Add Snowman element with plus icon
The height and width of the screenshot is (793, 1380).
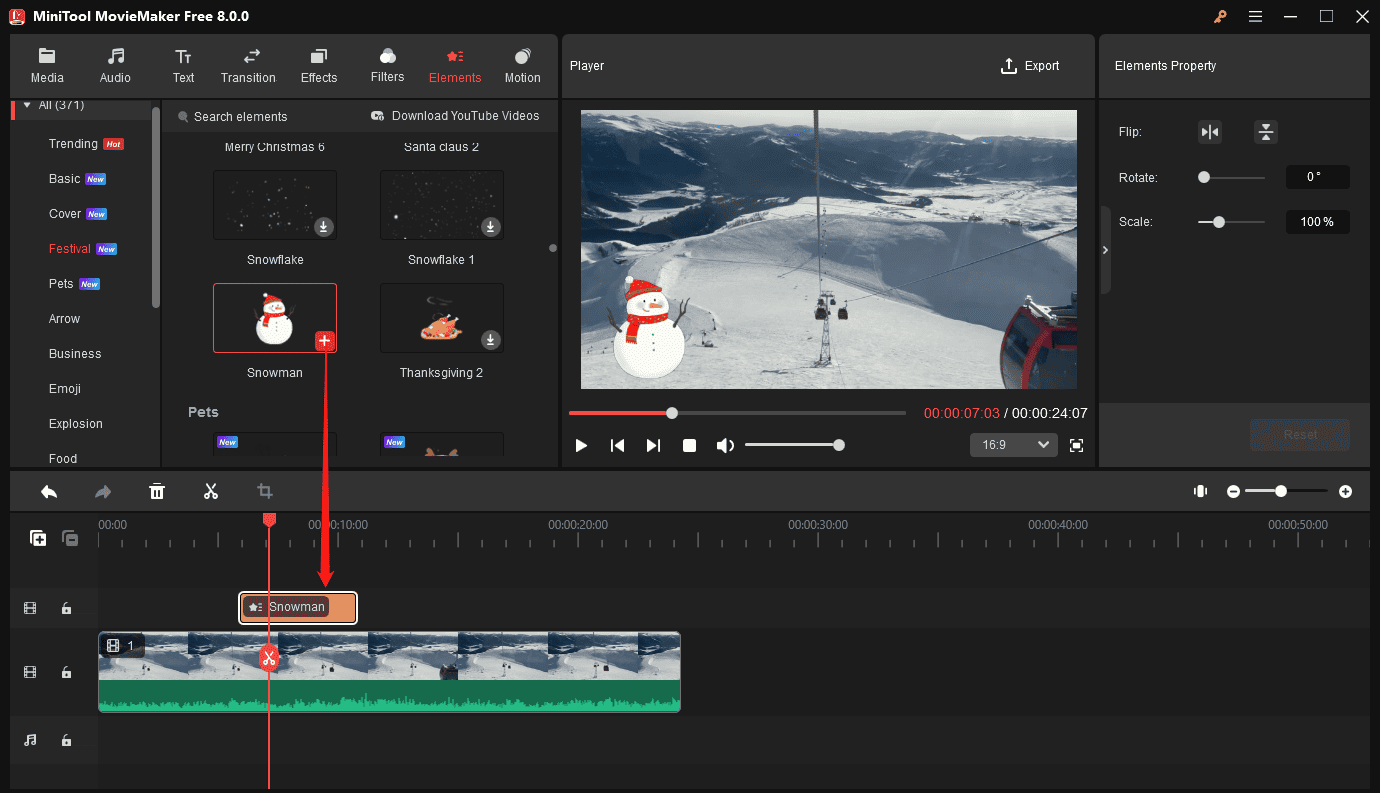tap(324, 341)
